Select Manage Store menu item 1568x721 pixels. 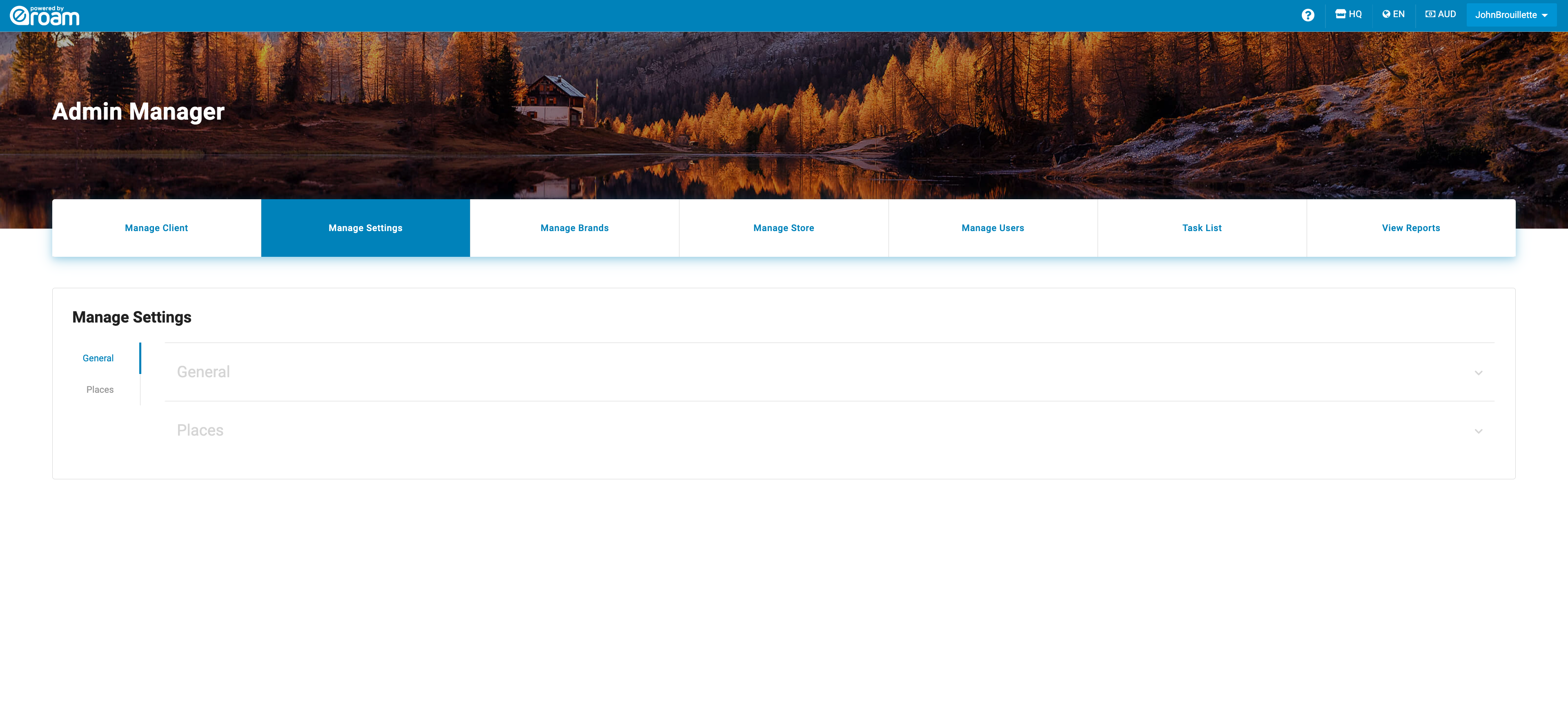pos(783,228)
